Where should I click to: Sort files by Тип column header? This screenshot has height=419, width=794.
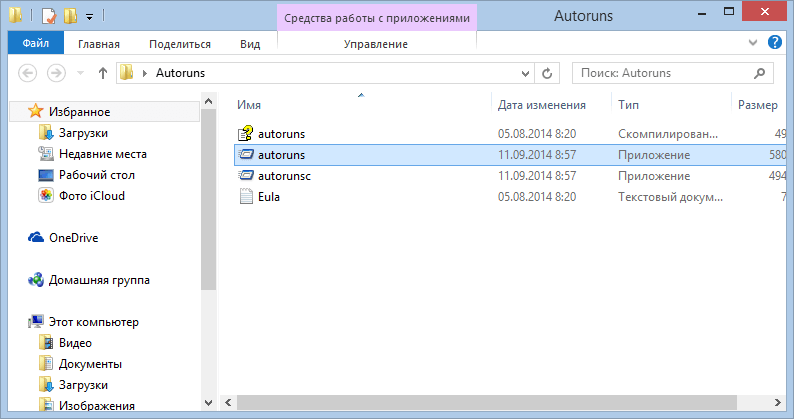(629, 104)
